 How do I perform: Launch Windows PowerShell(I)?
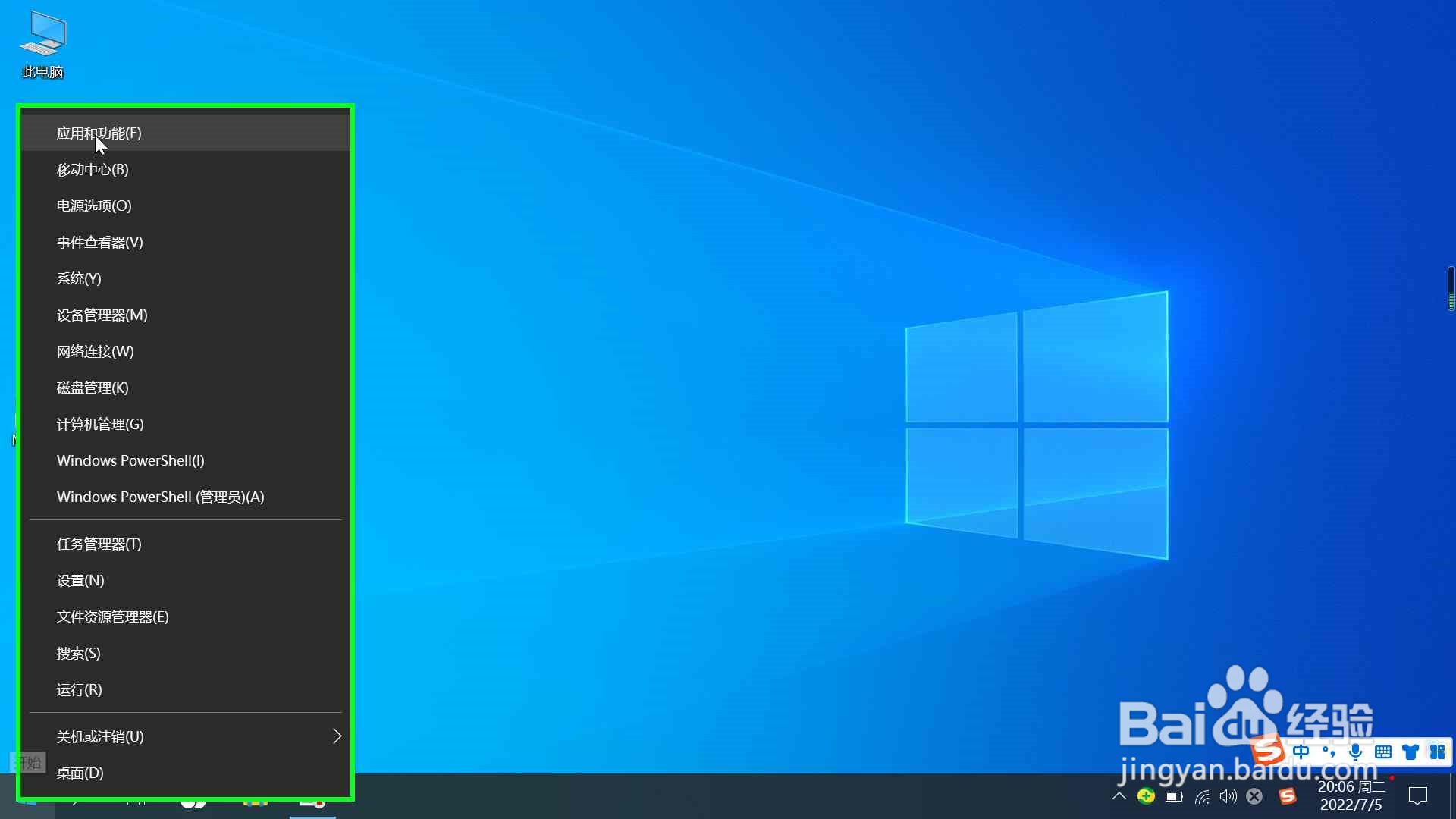(x=186, y=461)
